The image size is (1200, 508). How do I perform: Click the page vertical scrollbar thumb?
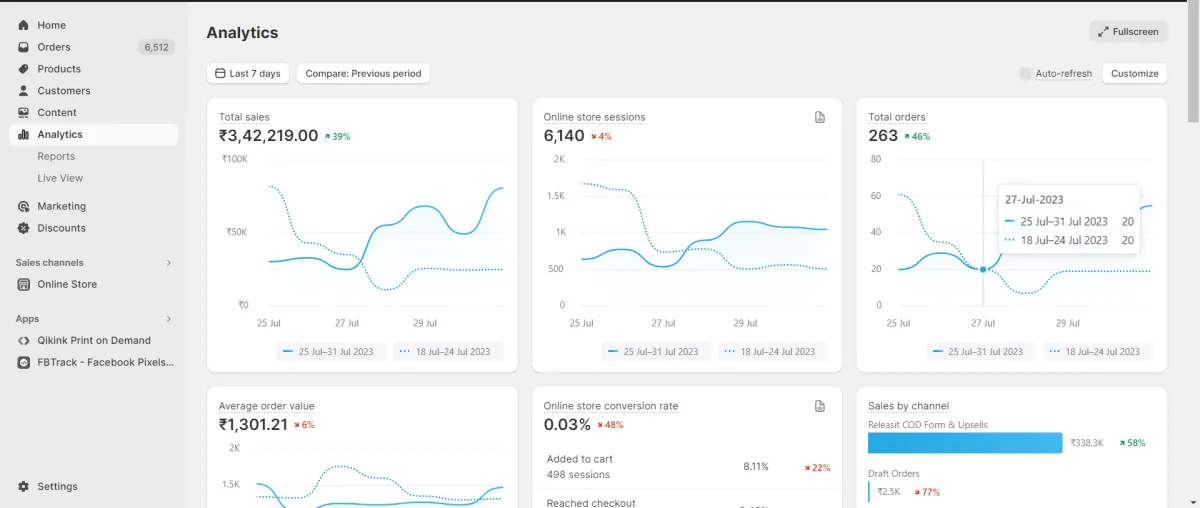(x=1193, y=60)
